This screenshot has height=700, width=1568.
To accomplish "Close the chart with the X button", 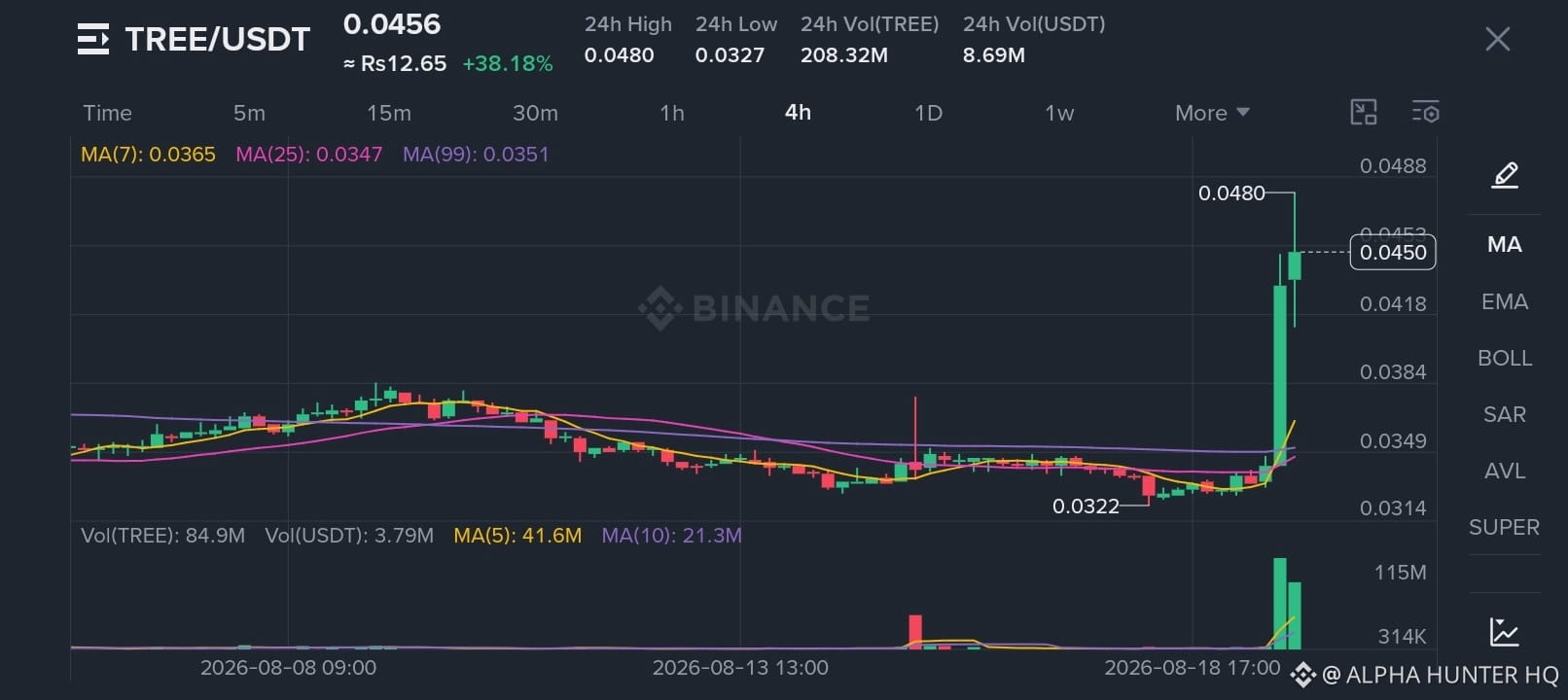I will 1498,39.
